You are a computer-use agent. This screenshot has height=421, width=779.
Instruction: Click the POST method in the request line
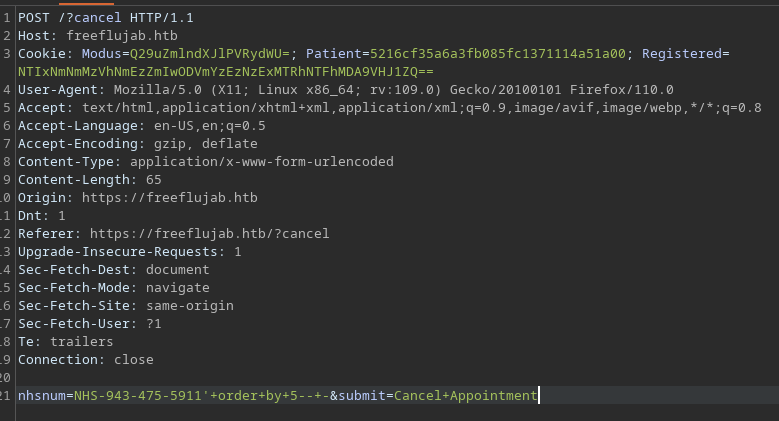point(33,18)
